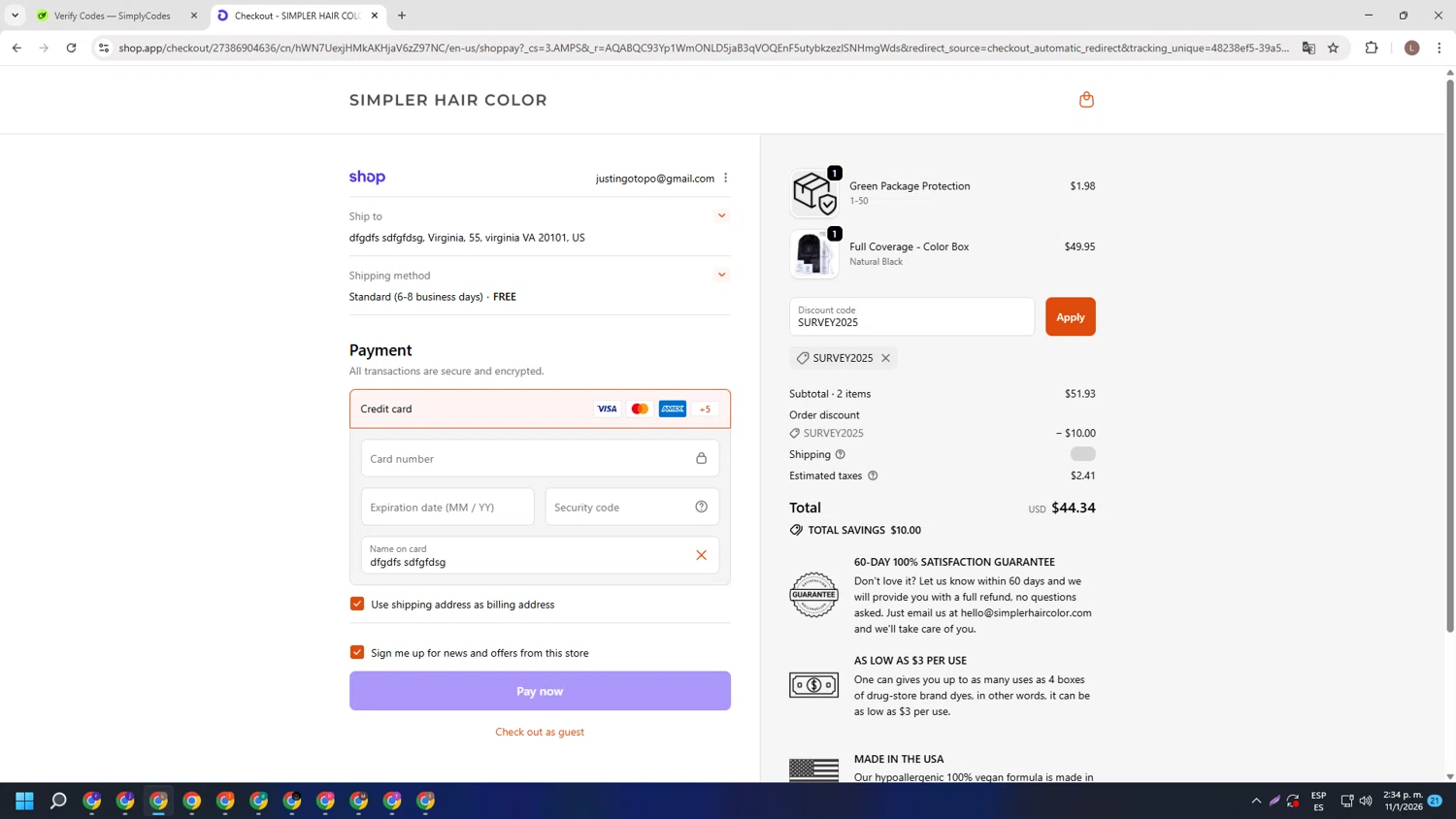Open browser extensions menu
Screen dimensions: 1456x819
click(x=1372, y=48)
